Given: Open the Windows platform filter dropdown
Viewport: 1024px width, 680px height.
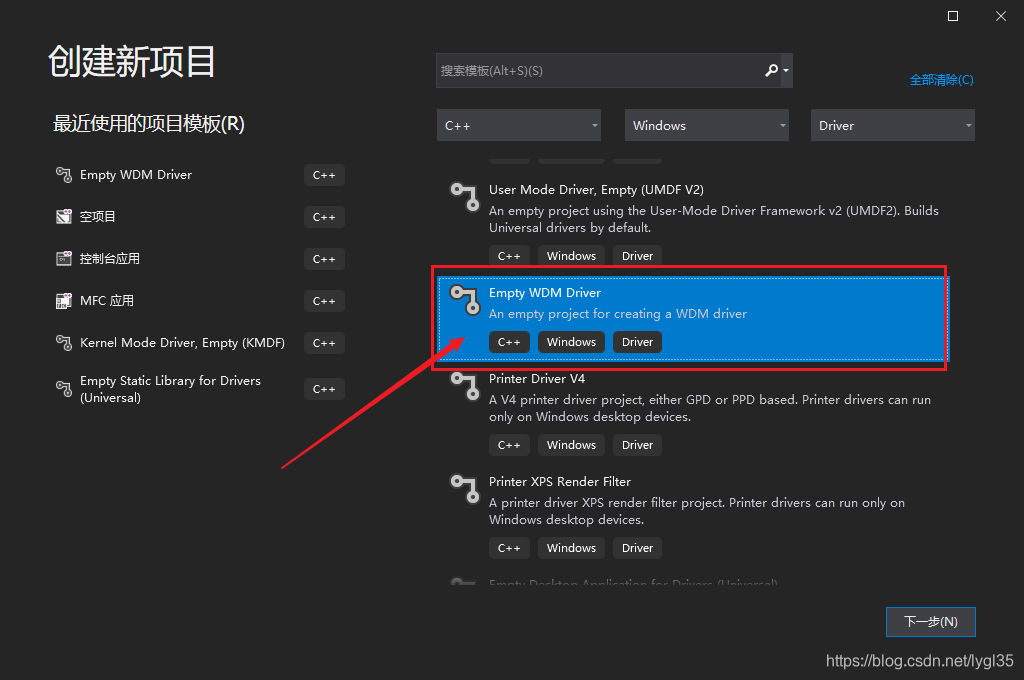Looking at the screenshot, I should tap(707, 125).
